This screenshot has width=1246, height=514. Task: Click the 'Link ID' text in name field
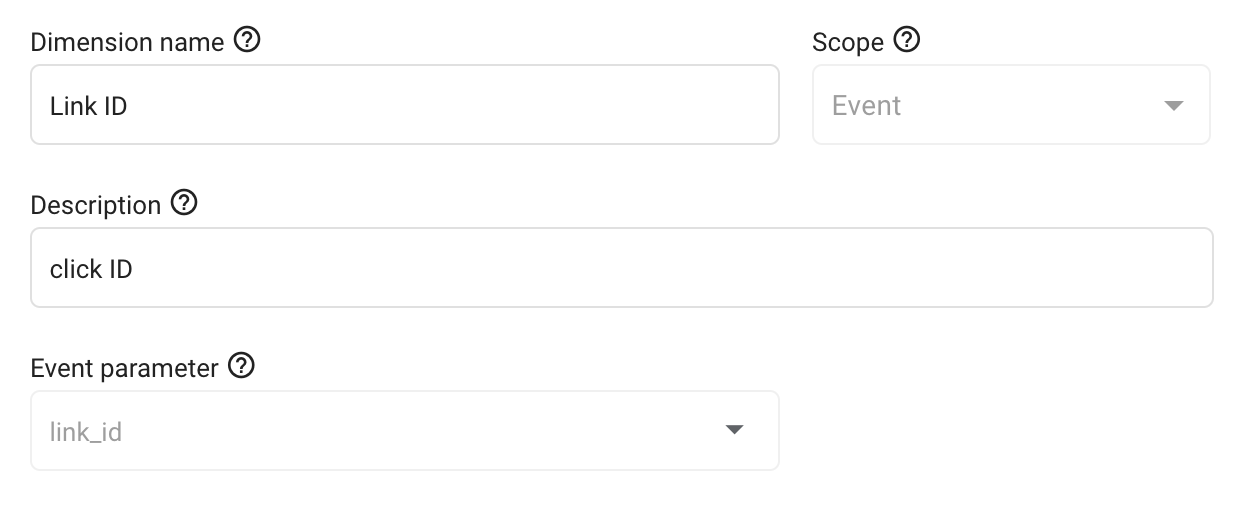tap(88, 106)
